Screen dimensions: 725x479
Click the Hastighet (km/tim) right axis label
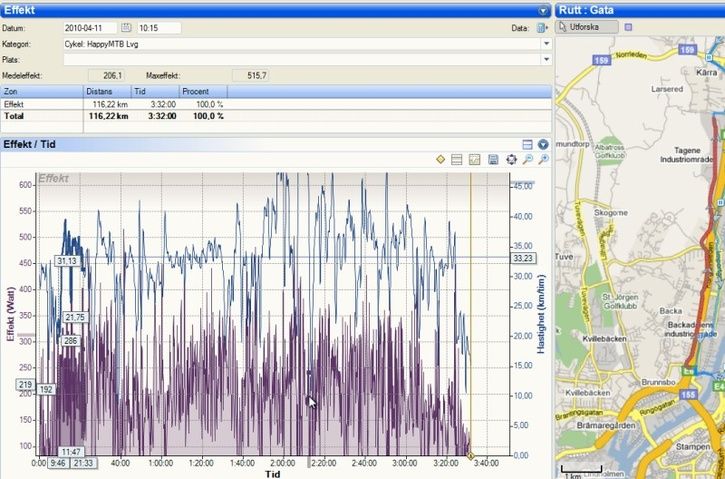(541, 314)
